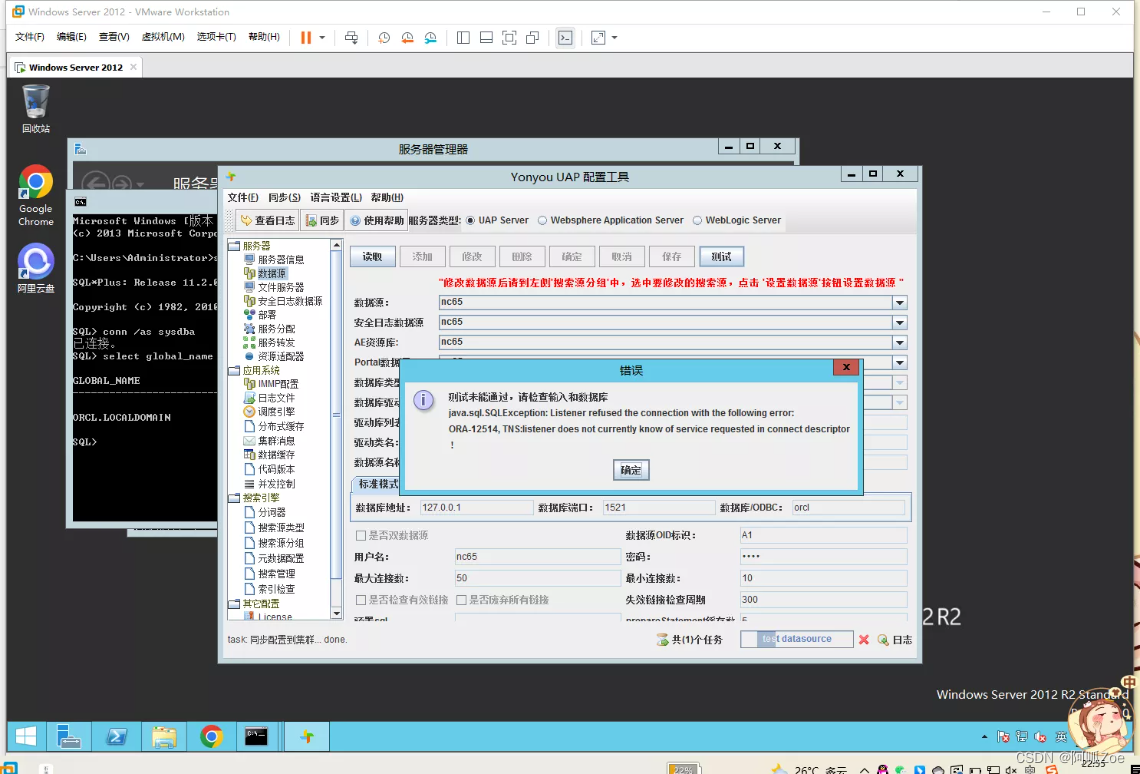Click the red X cancel-task icon in the status bar

(864, 640)
